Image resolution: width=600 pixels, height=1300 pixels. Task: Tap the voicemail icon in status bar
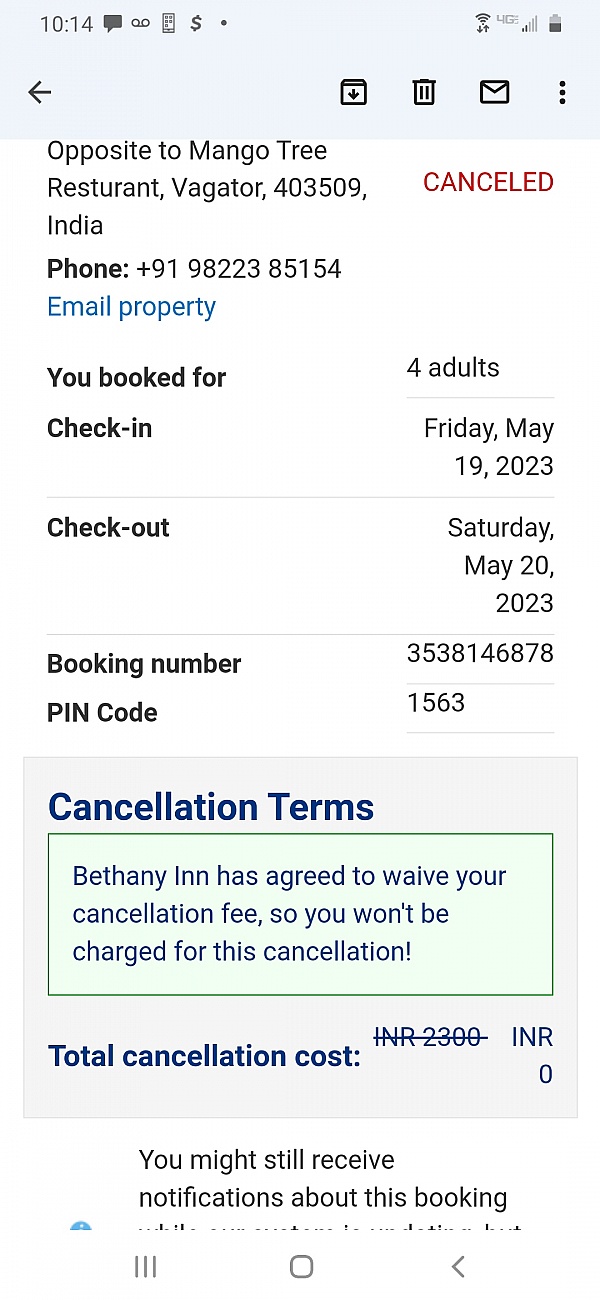(x=141, y=23)
